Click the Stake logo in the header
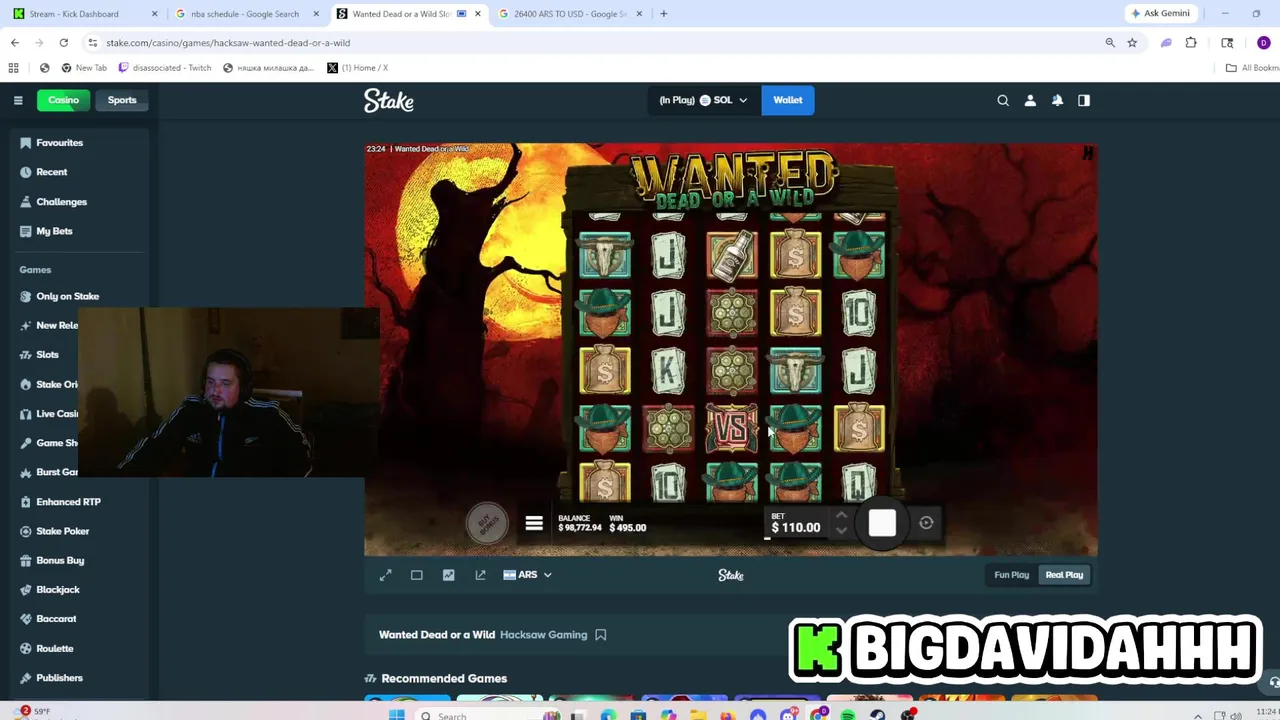The height and width of the screenshot is (720, 1280). [388, 100]
